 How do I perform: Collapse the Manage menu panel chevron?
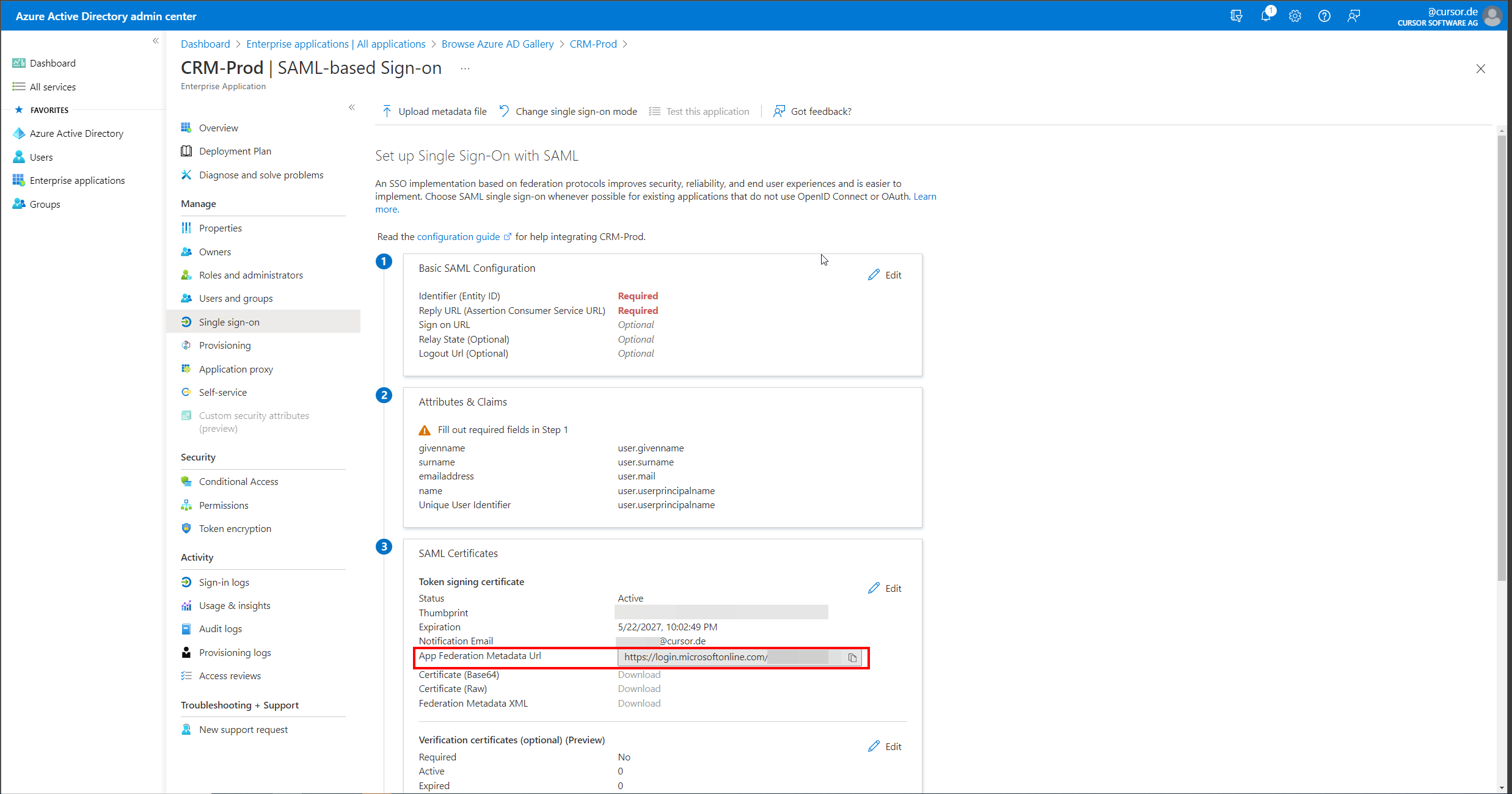coord(352,107)
